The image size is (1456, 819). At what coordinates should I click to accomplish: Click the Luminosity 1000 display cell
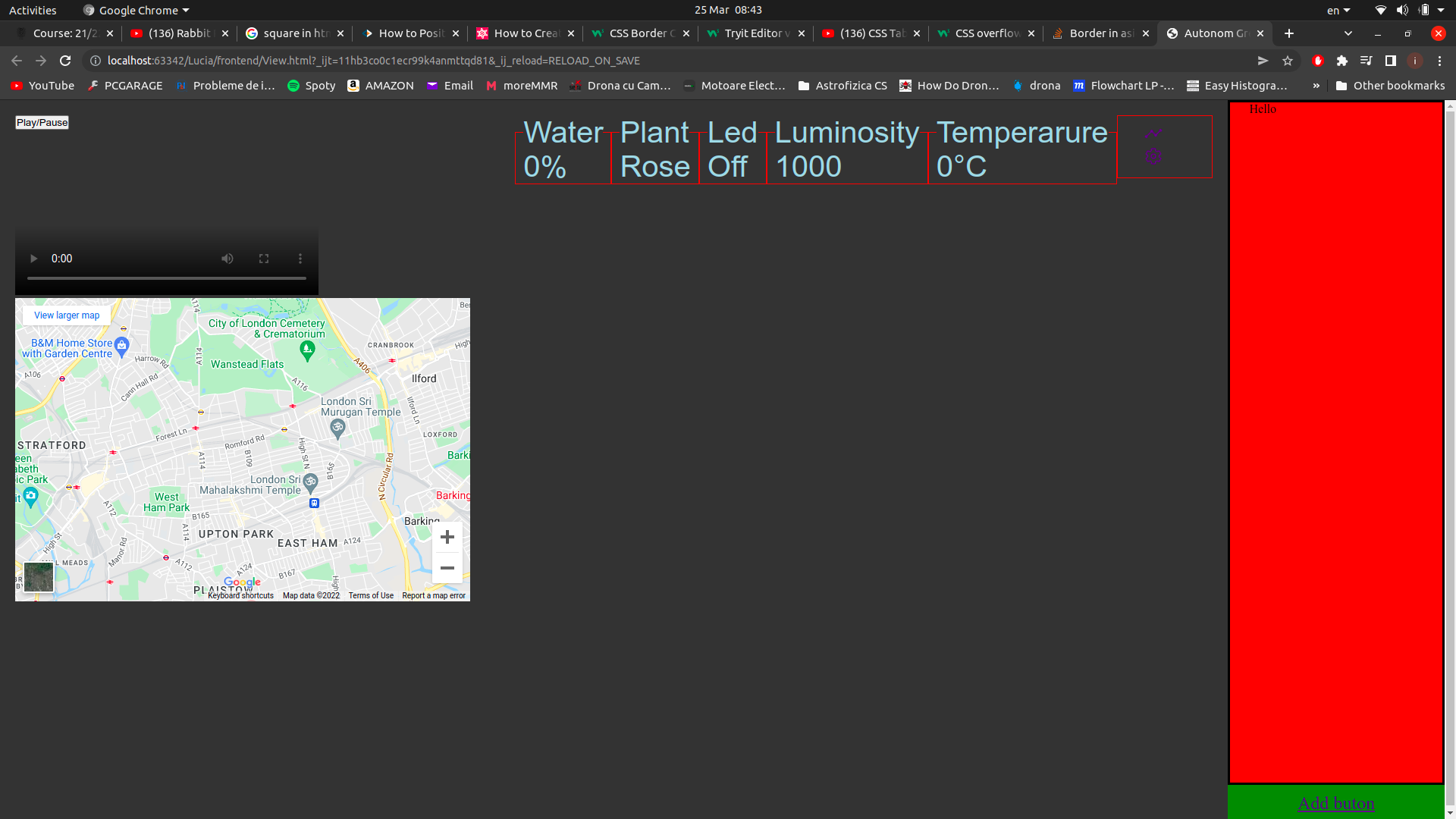[x=847, y=148]
